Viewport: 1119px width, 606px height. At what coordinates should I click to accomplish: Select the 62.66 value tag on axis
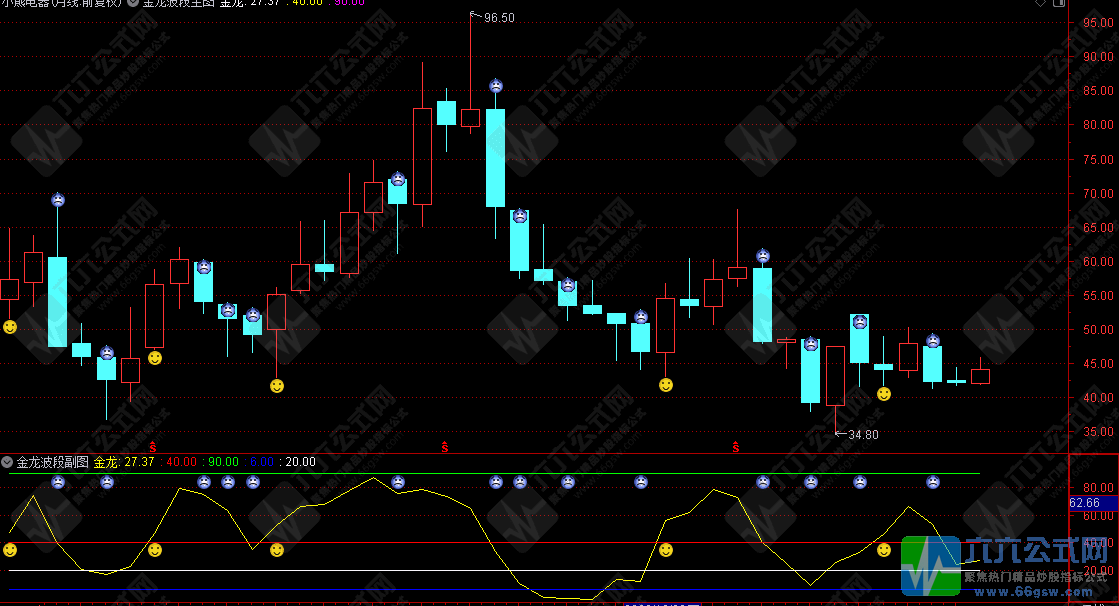(1085, 503)
